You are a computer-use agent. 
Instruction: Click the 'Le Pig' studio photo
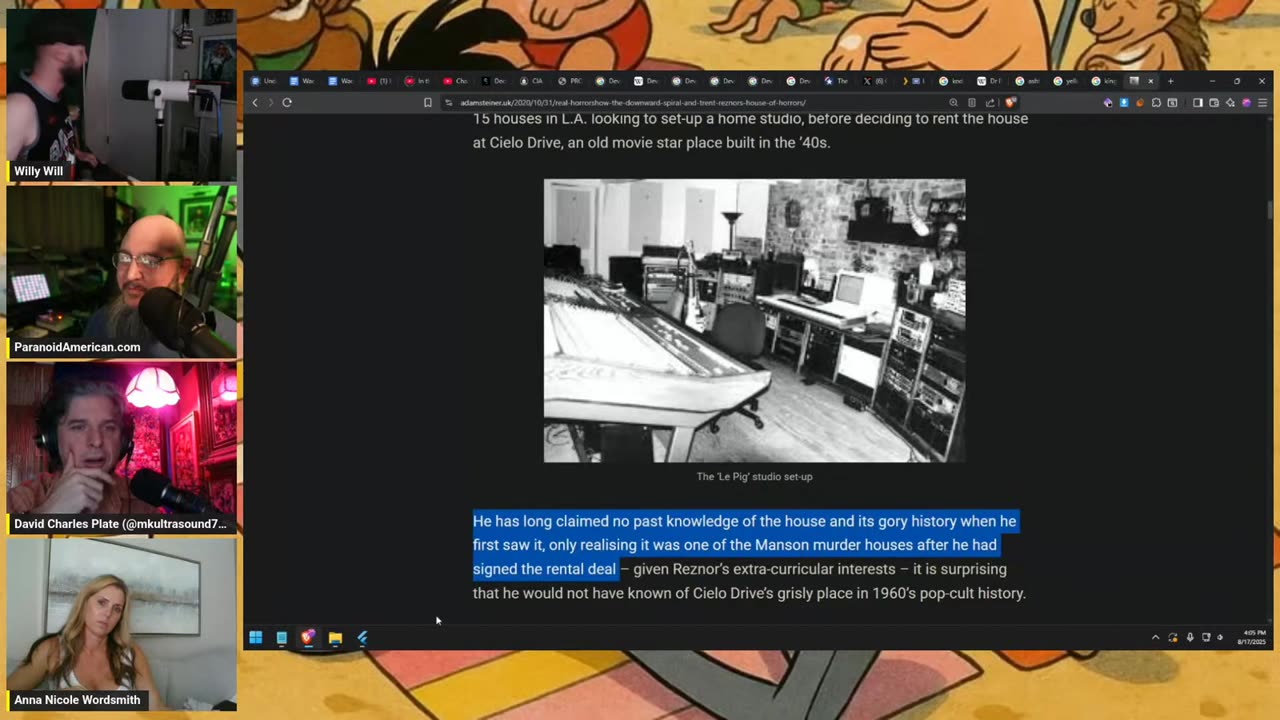pos(754,321)
